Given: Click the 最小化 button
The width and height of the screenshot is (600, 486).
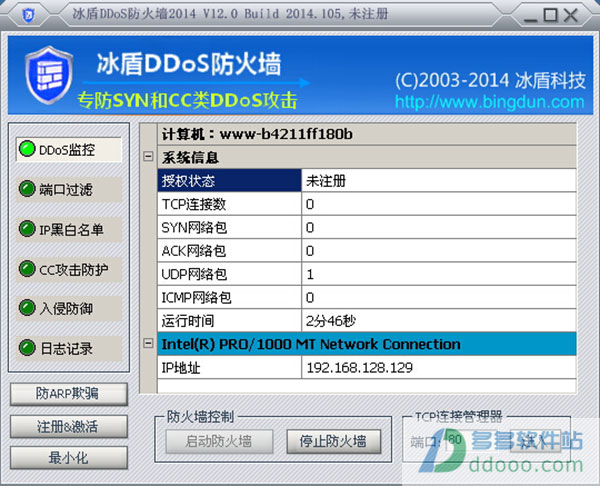Looking at the screenshot, I should [68, 458].
